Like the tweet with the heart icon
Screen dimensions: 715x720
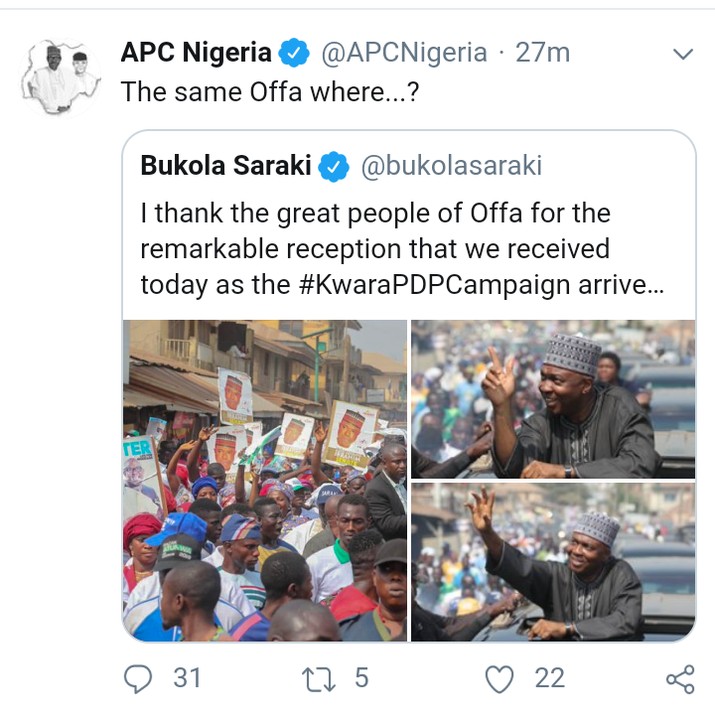pyautogui.click(x=498, y=679)
